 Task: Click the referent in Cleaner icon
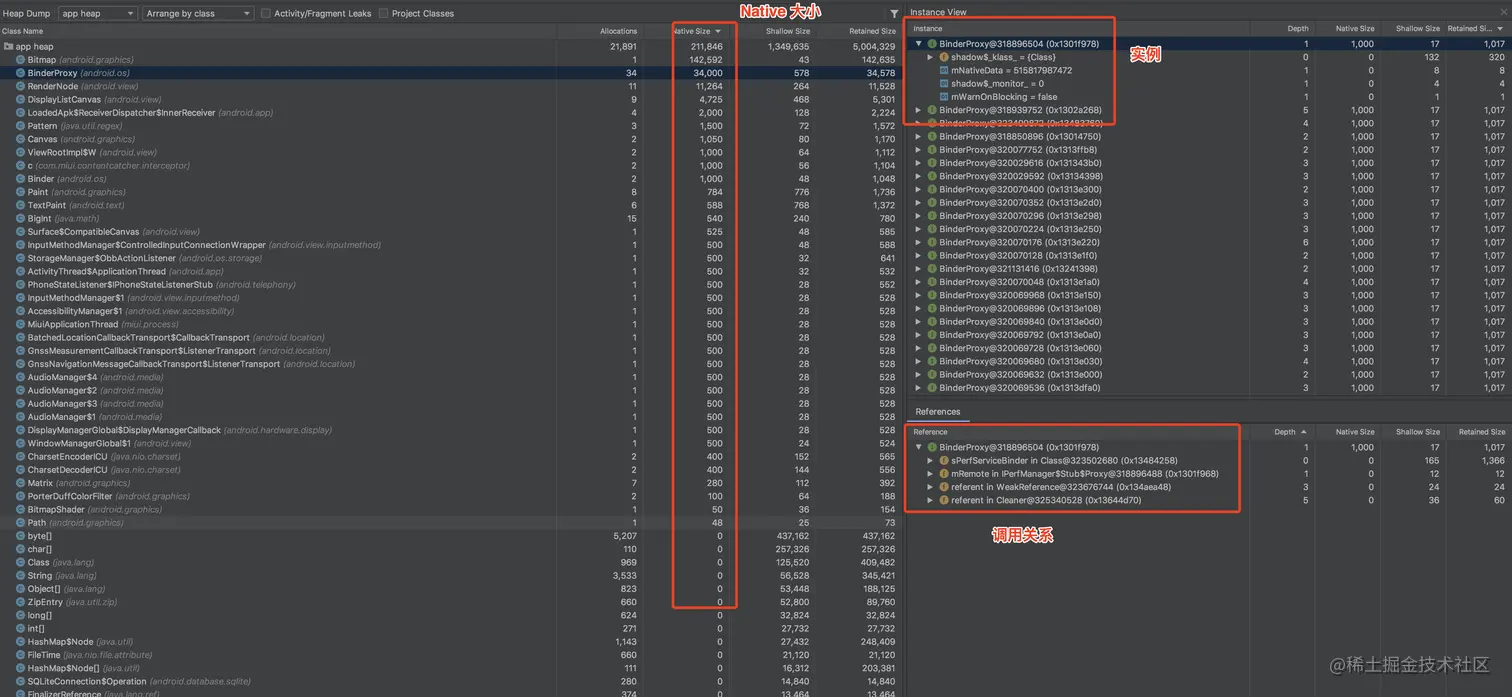[x=944, y=500]
